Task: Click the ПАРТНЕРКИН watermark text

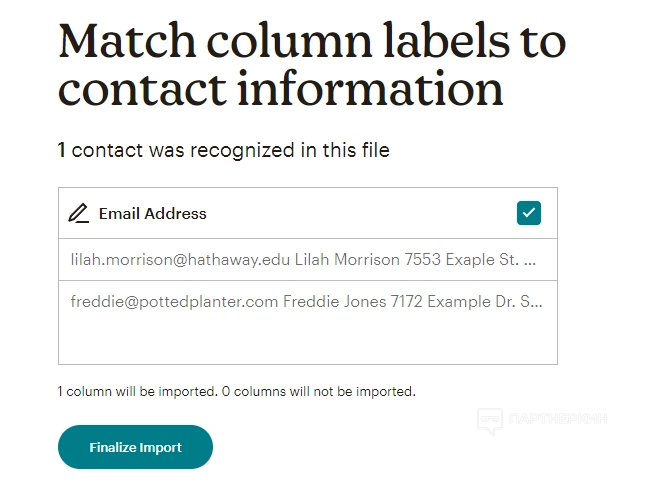Action: (557, 419)
